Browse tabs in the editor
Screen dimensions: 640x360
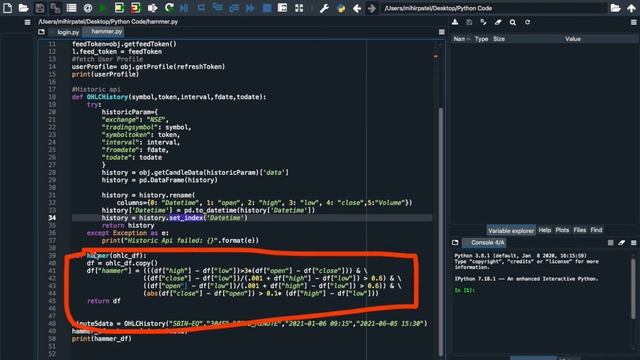pyautogui.click(x=42, y=32)
